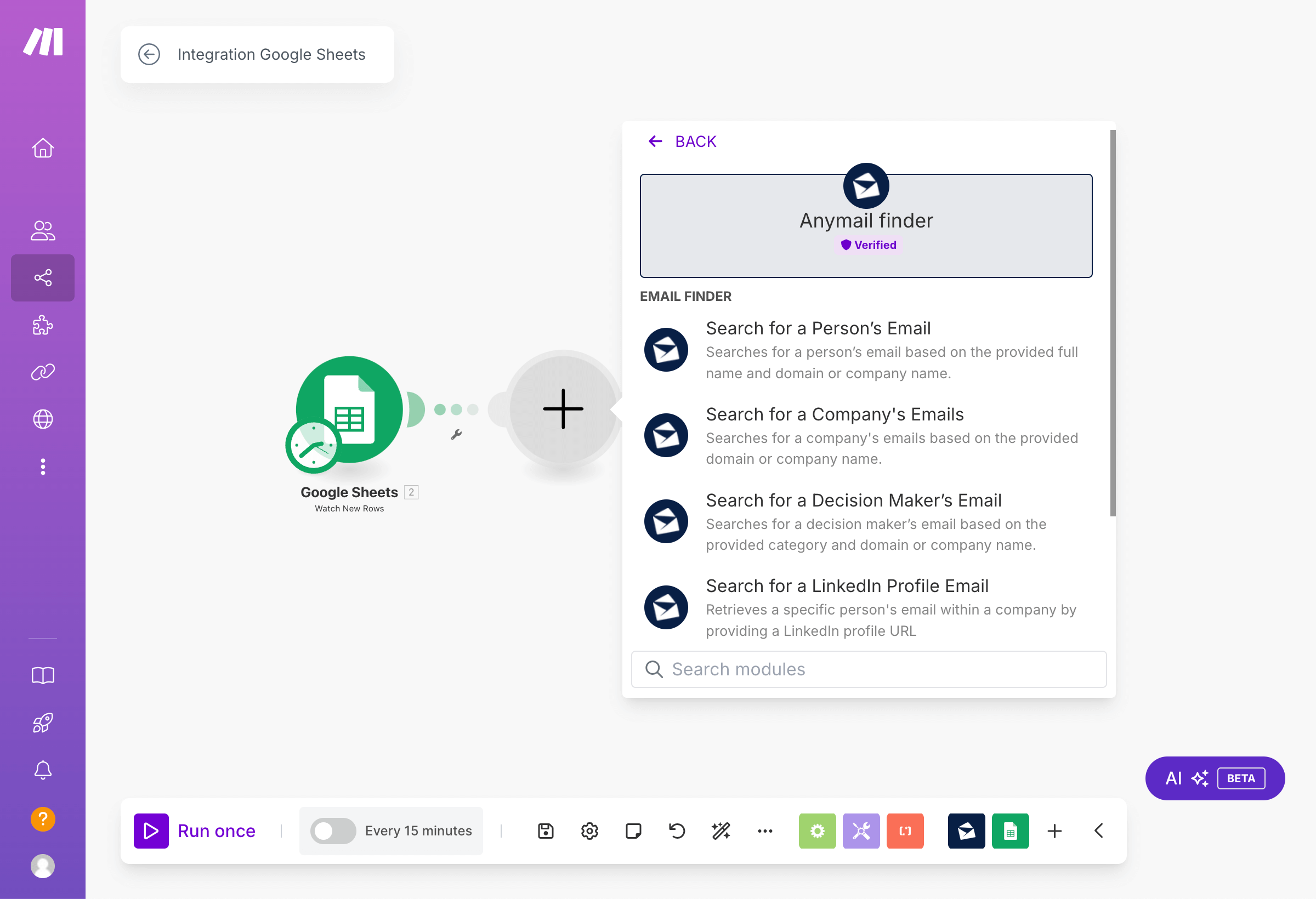Open the Team users sidebar icon
Image resolution: width=1316 pixels, height=899 pixels.
click(43, 230)
